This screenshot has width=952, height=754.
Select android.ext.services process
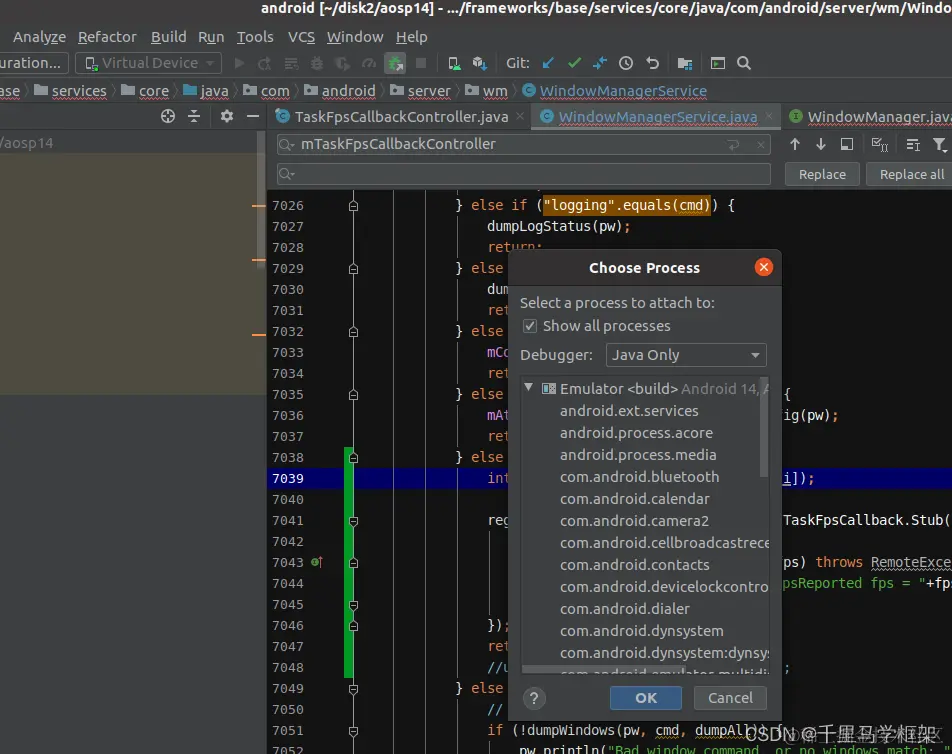coord(629,411)
